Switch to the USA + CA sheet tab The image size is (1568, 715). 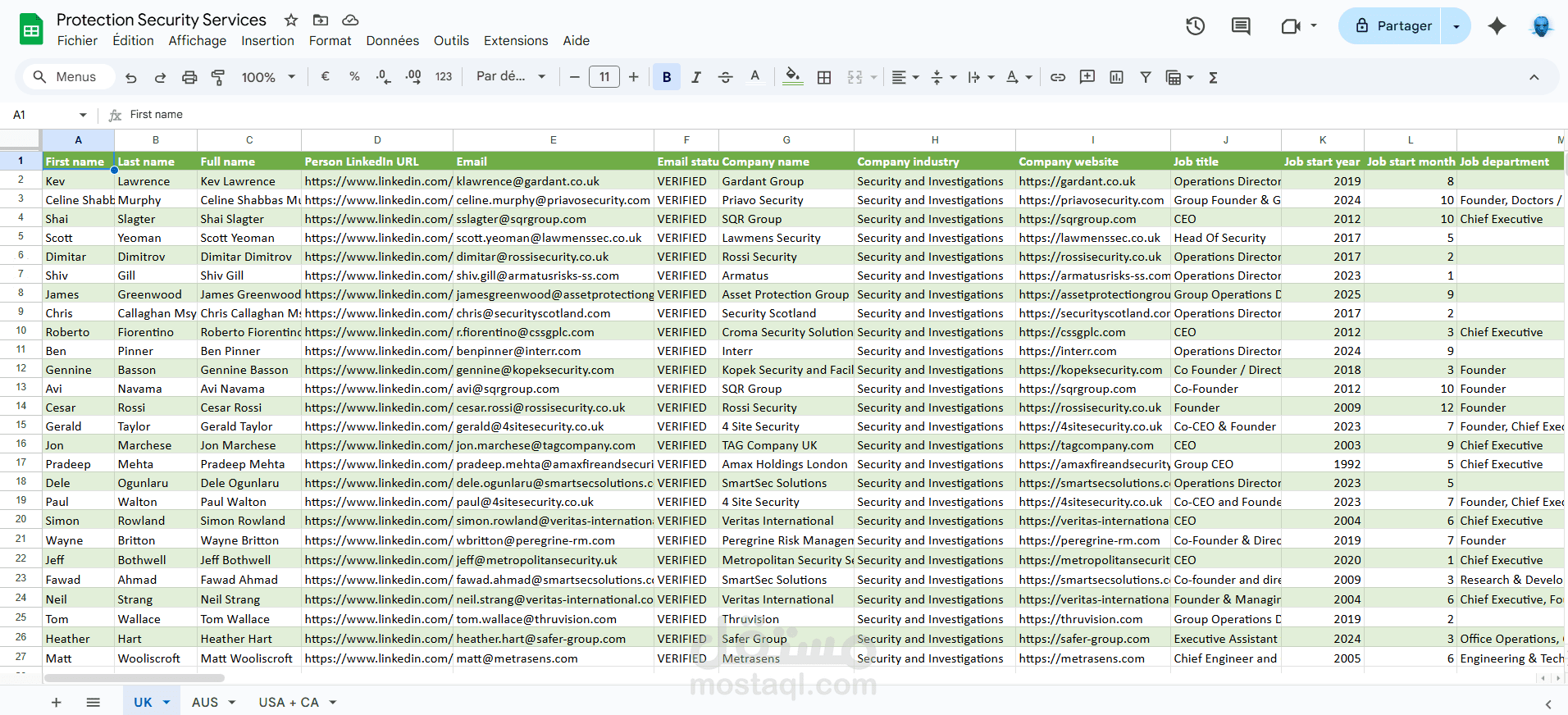click(298, 702)
